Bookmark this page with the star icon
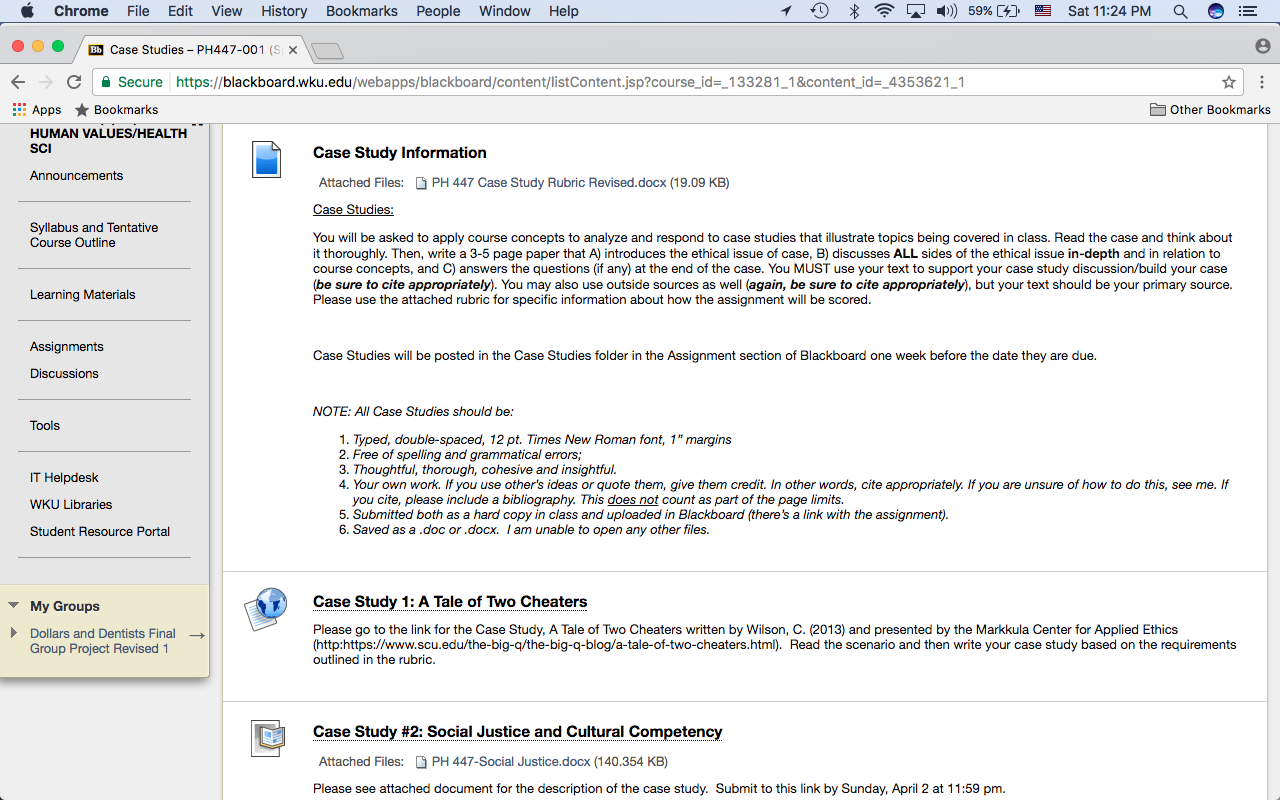1280x800 pixels. [x=1229, y=82]
